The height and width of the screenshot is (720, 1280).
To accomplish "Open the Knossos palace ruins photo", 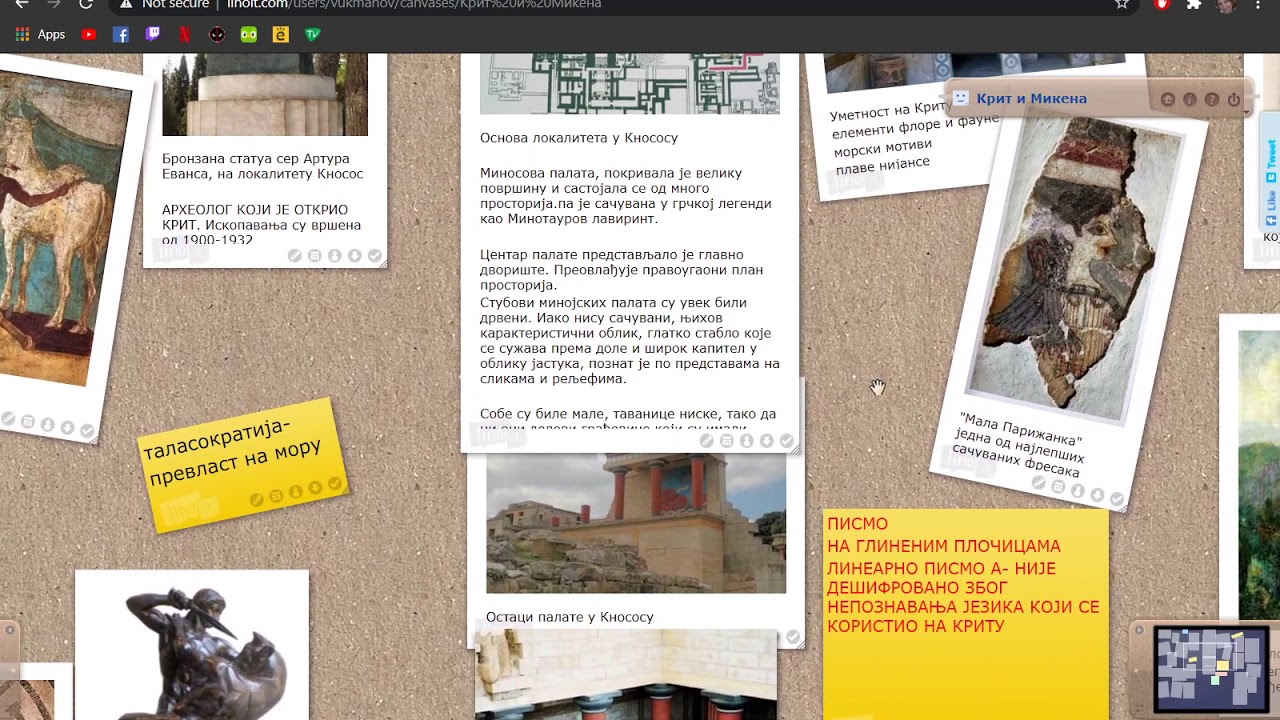I will pyautogui.click(x=636, y=524).
